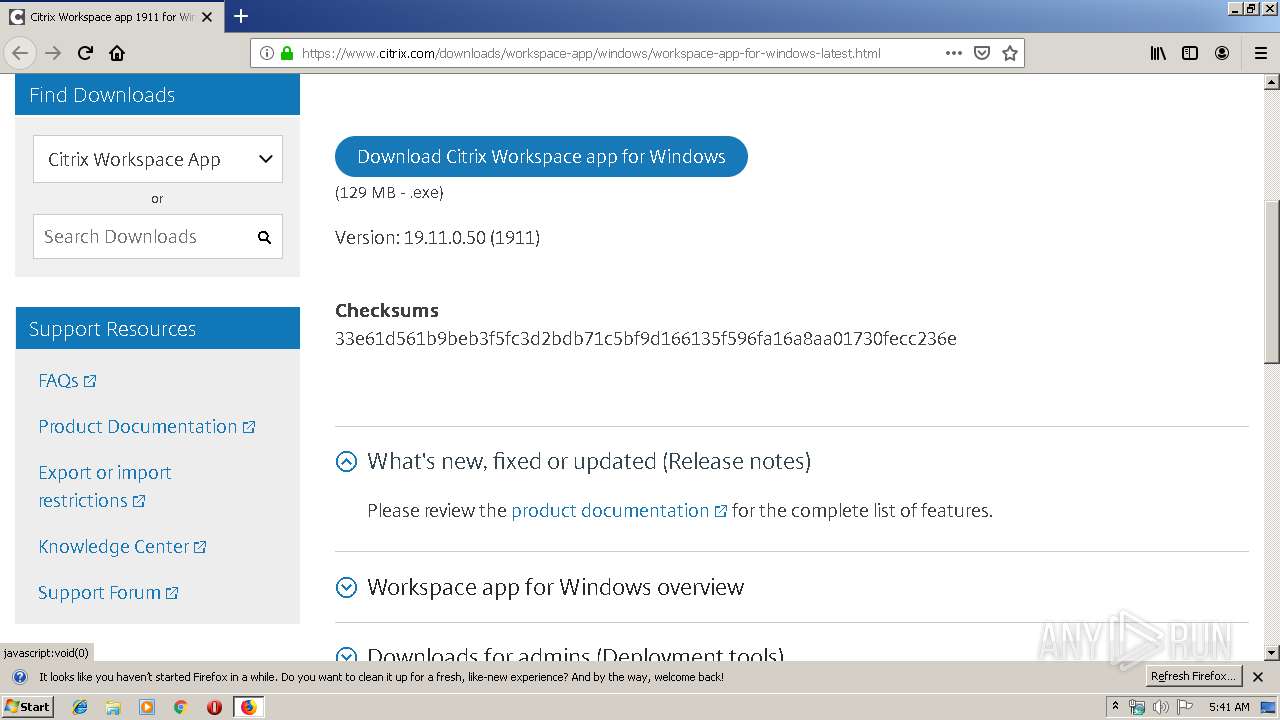Click the volume speaker tray icon
The height and width of the screenshot is (720, 1280).
coord(1161,707)
